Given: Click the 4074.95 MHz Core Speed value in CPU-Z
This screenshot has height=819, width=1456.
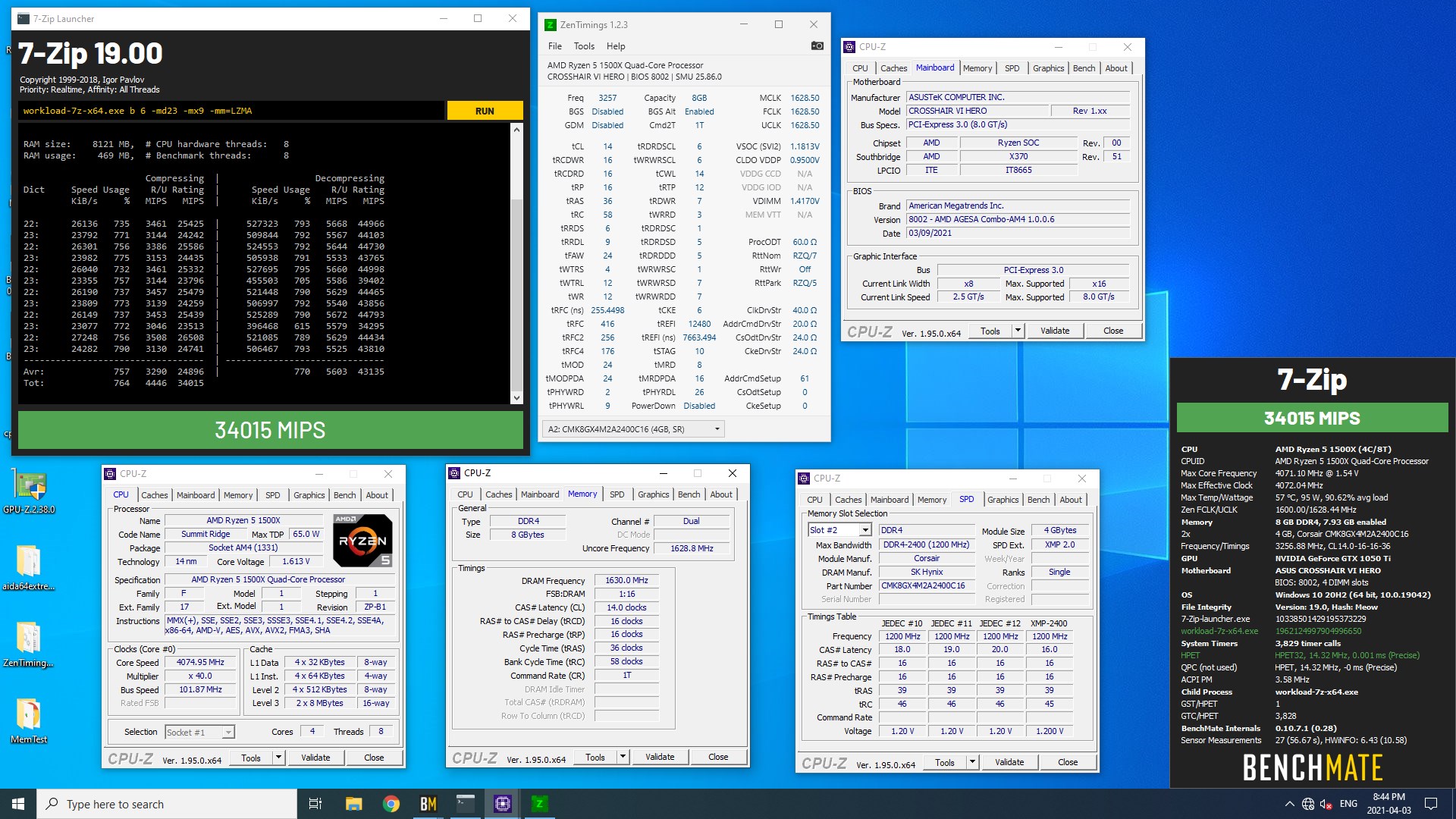Looking at the screenshot, I should coord(200,662).
